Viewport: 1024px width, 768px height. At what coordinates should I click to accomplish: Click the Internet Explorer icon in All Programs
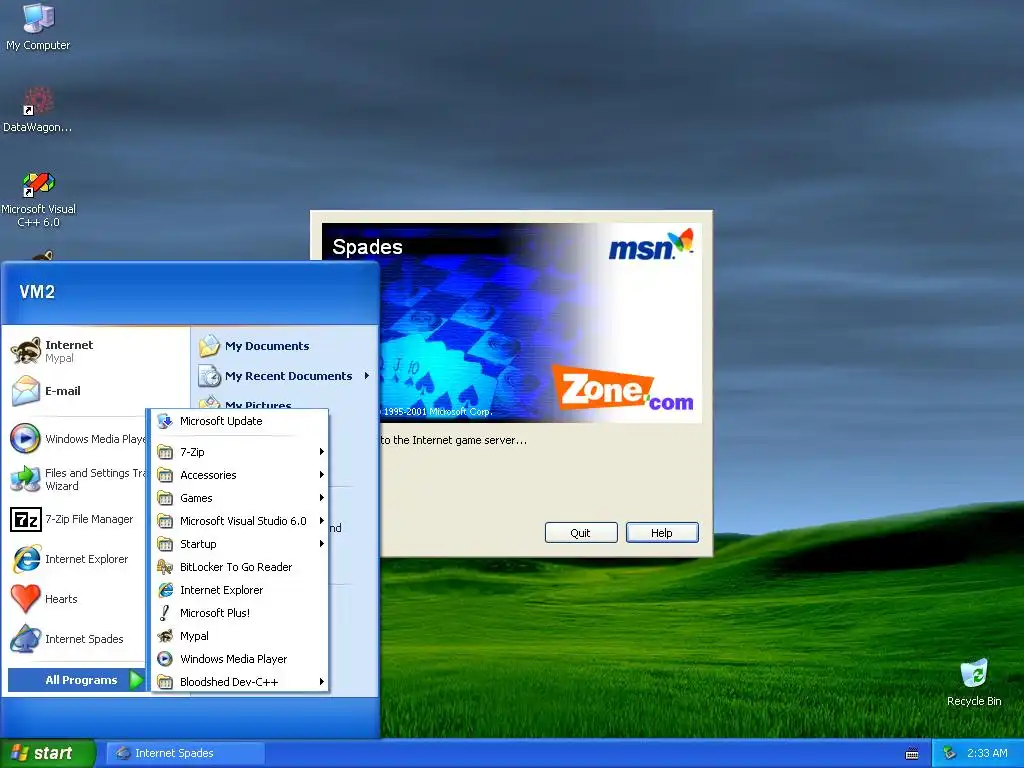(165, 590)
